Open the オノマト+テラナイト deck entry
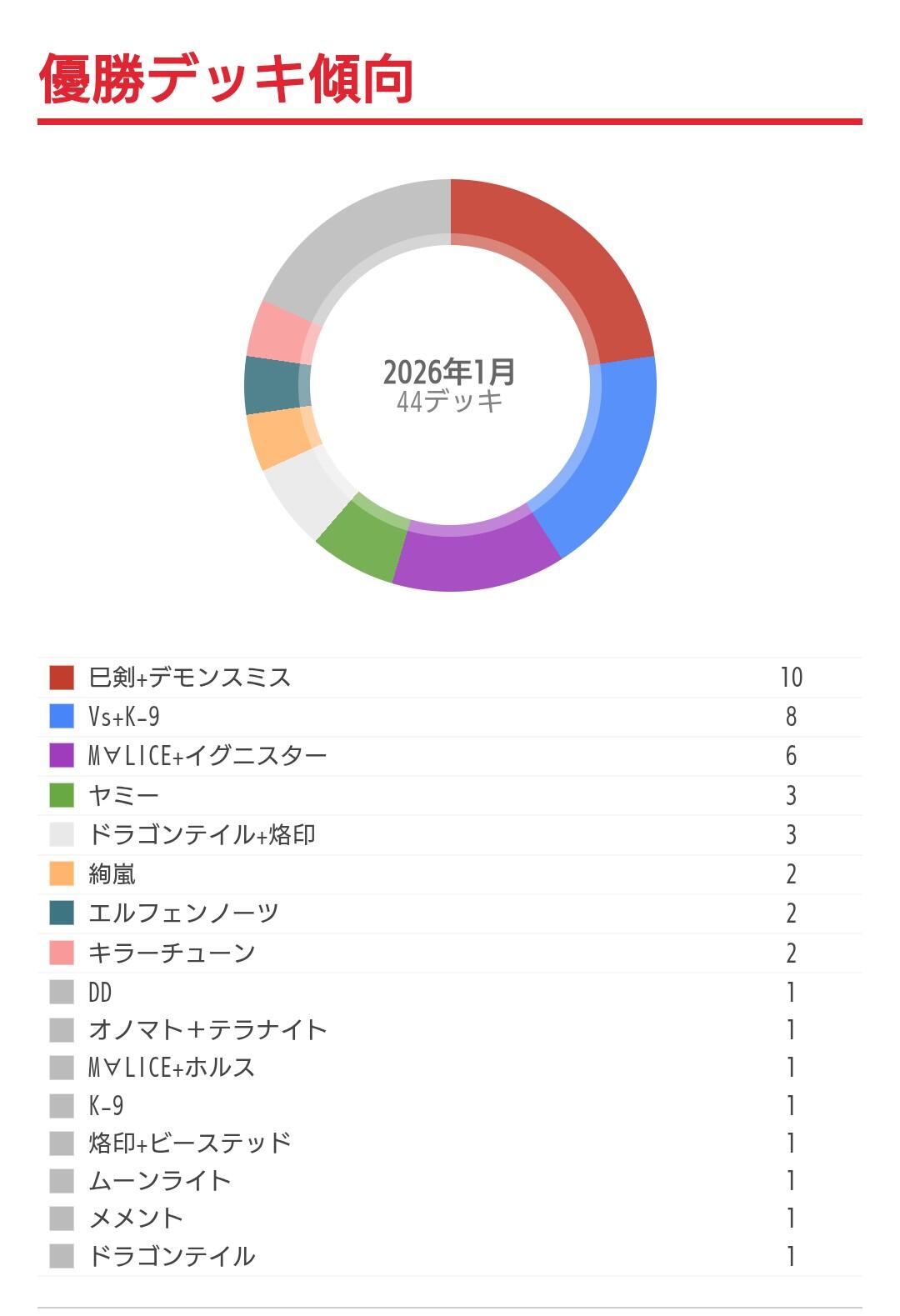The image size is (900, 1316). 450,1030
